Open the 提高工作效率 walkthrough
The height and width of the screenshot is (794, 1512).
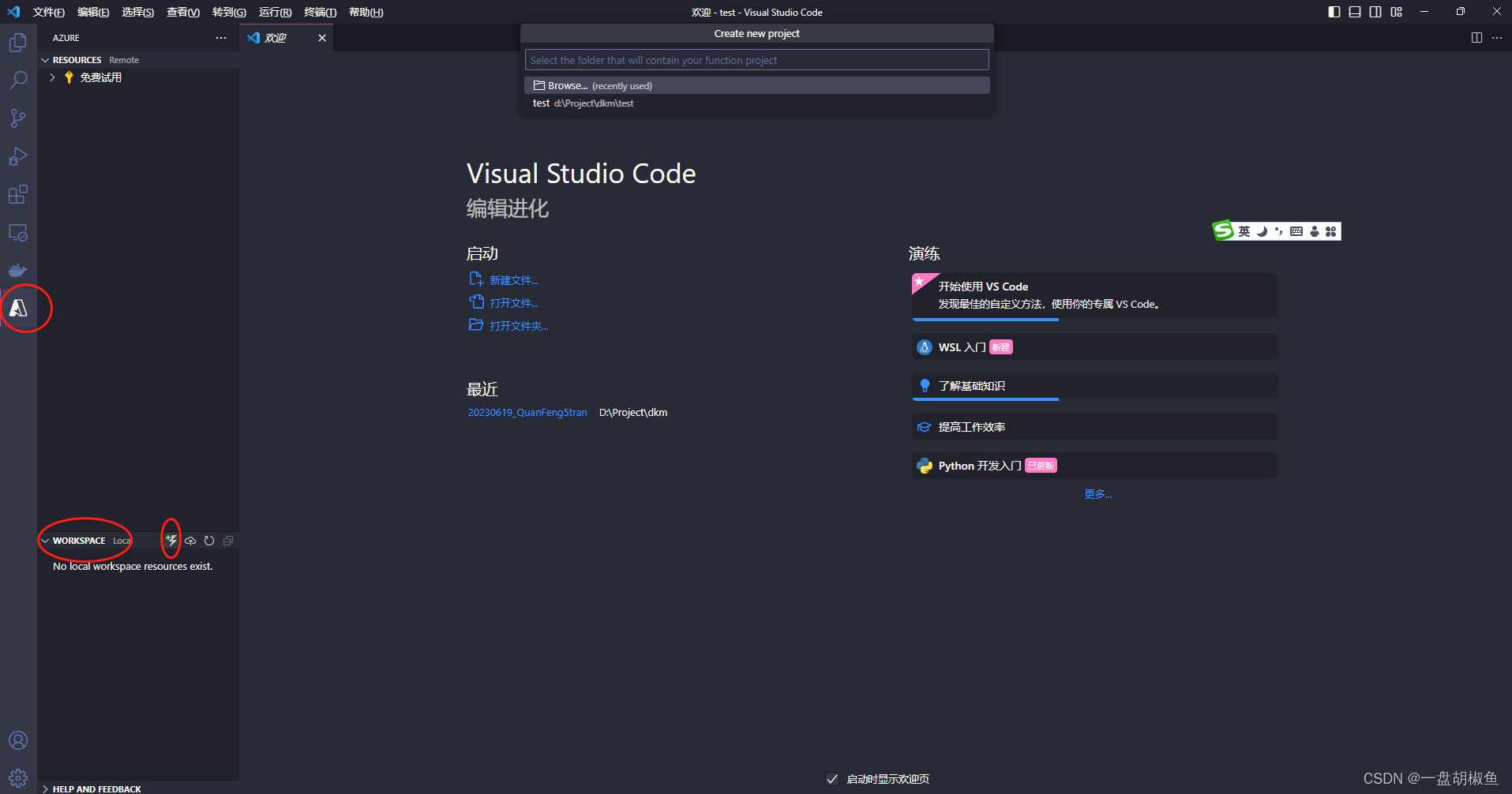(1094, 427)
